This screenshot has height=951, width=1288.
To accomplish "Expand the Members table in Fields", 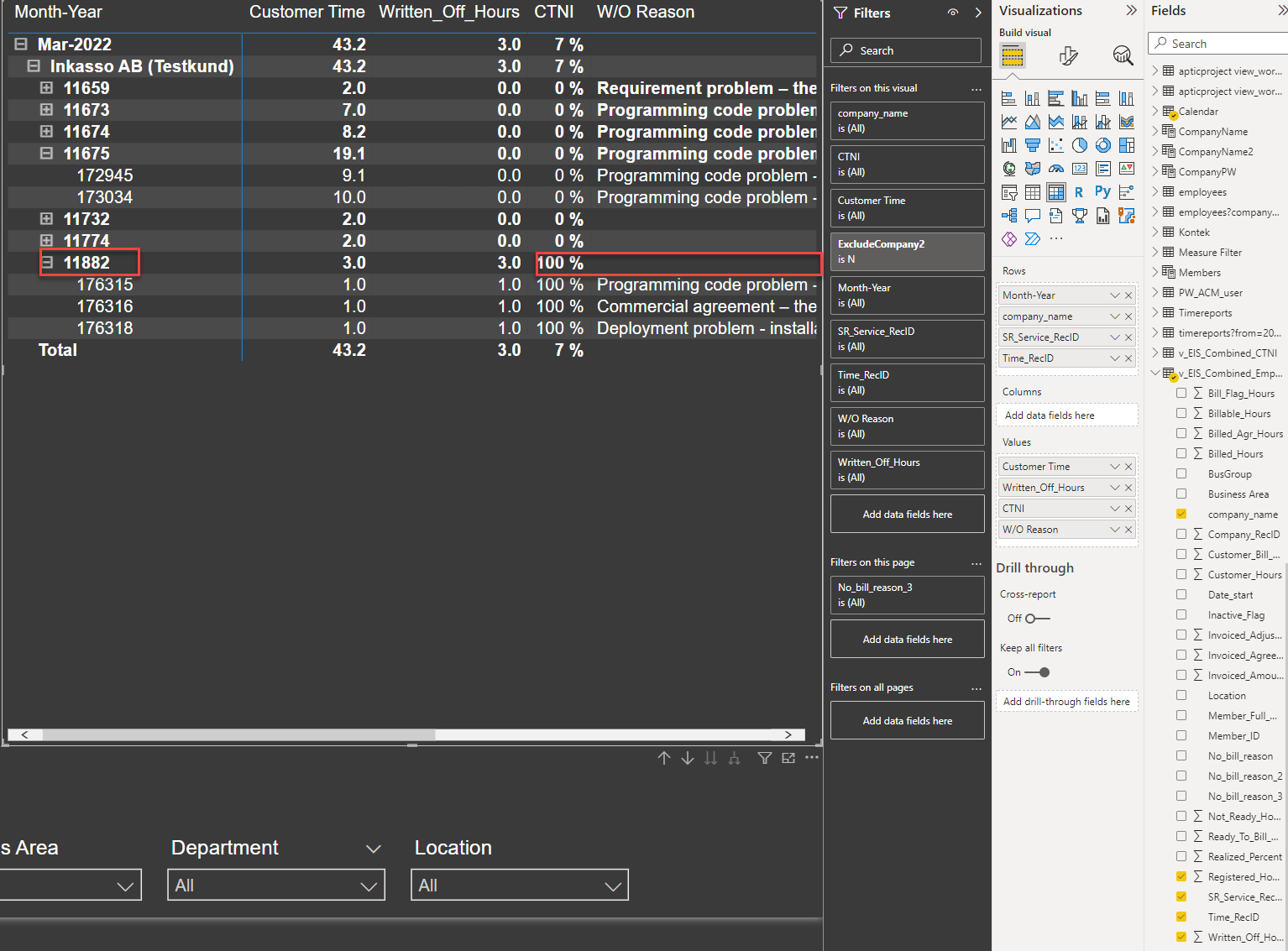I will click(x=1155, y=272).
